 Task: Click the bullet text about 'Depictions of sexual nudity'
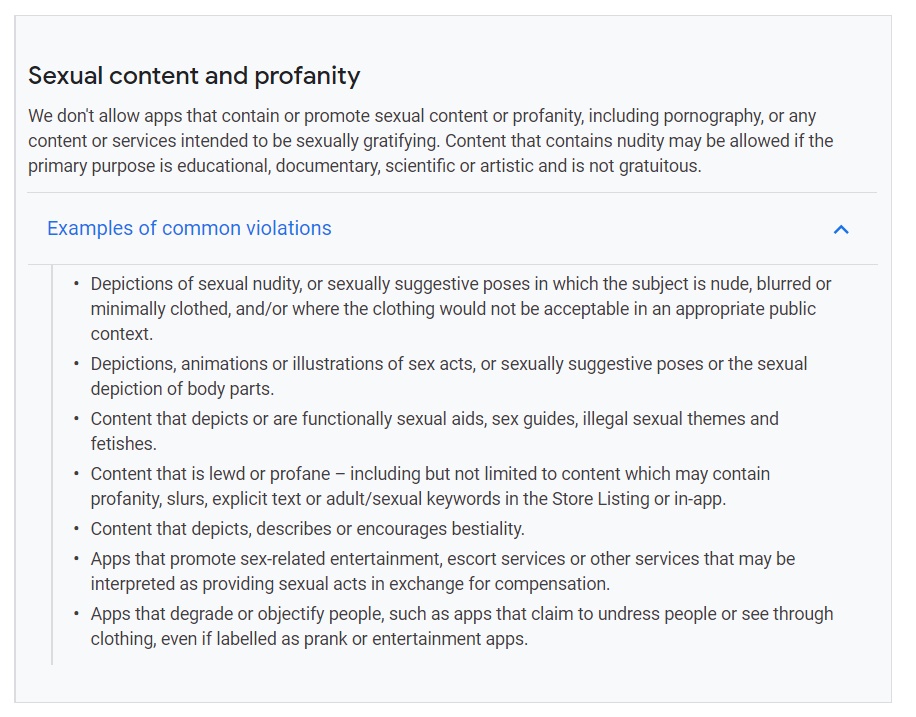[460, 309]
